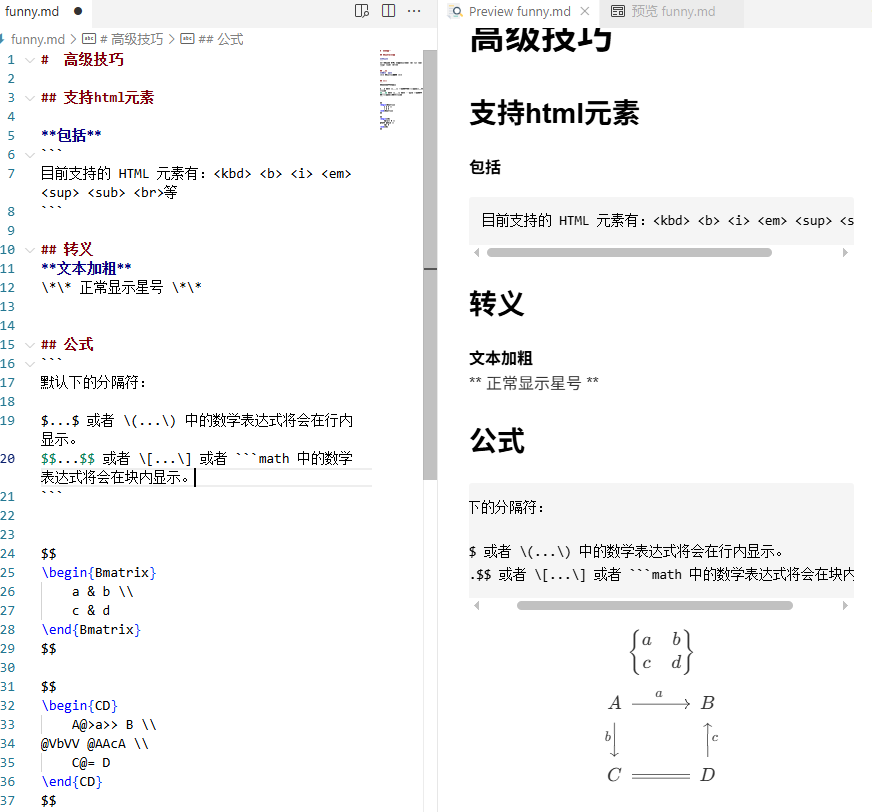
Task: Close the Preview funny.md tab
Action: pyautogui.click(x=584, y=11)
